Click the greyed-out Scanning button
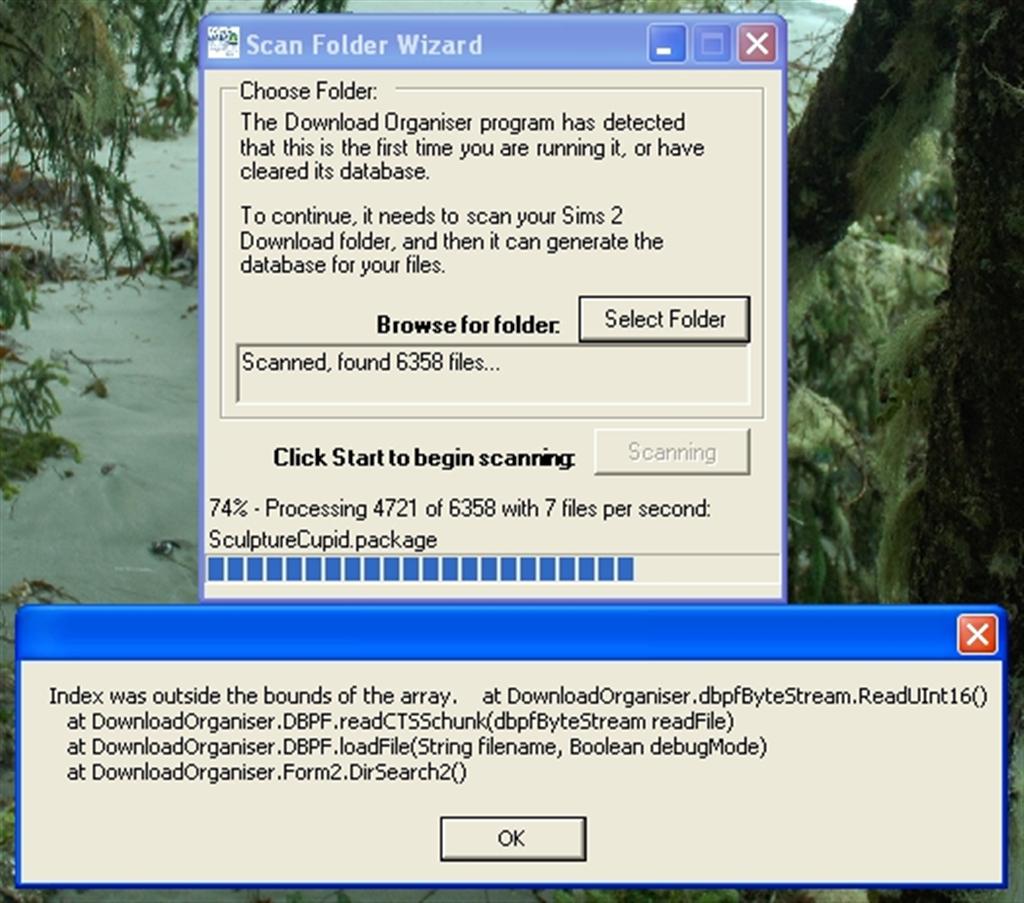 click(x=671, y=451)
